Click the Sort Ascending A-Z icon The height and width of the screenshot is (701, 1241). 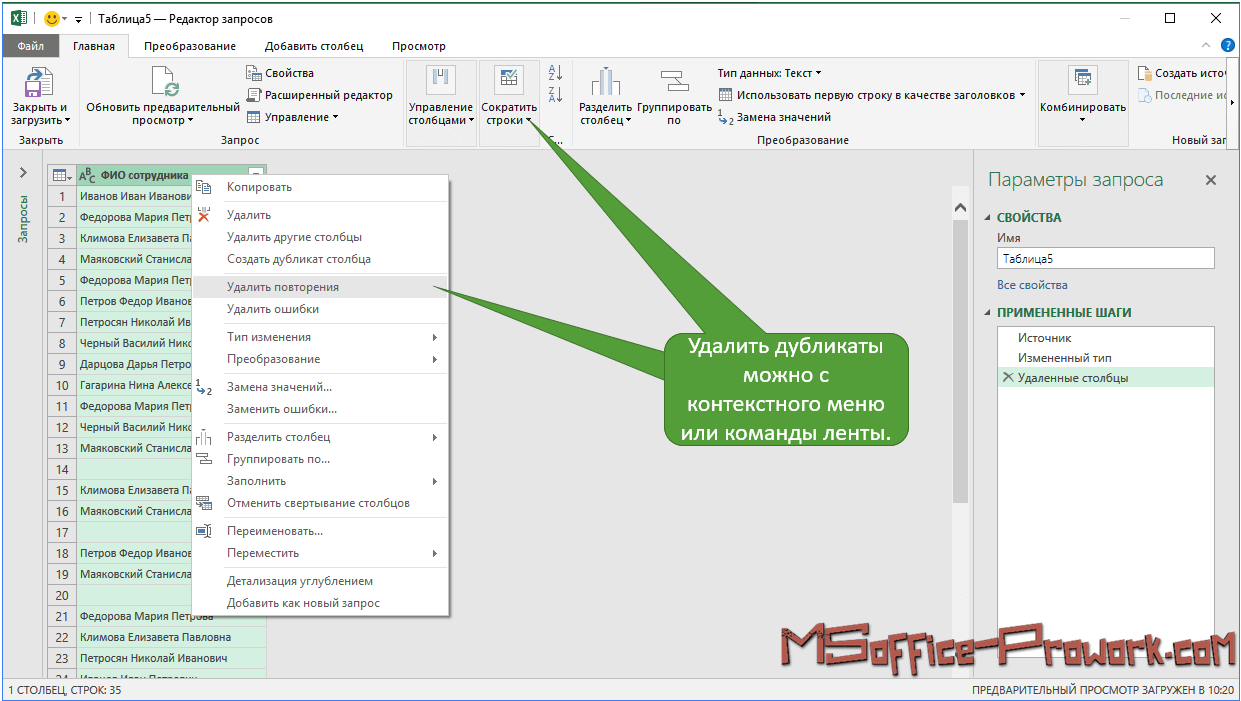point(557,73)
